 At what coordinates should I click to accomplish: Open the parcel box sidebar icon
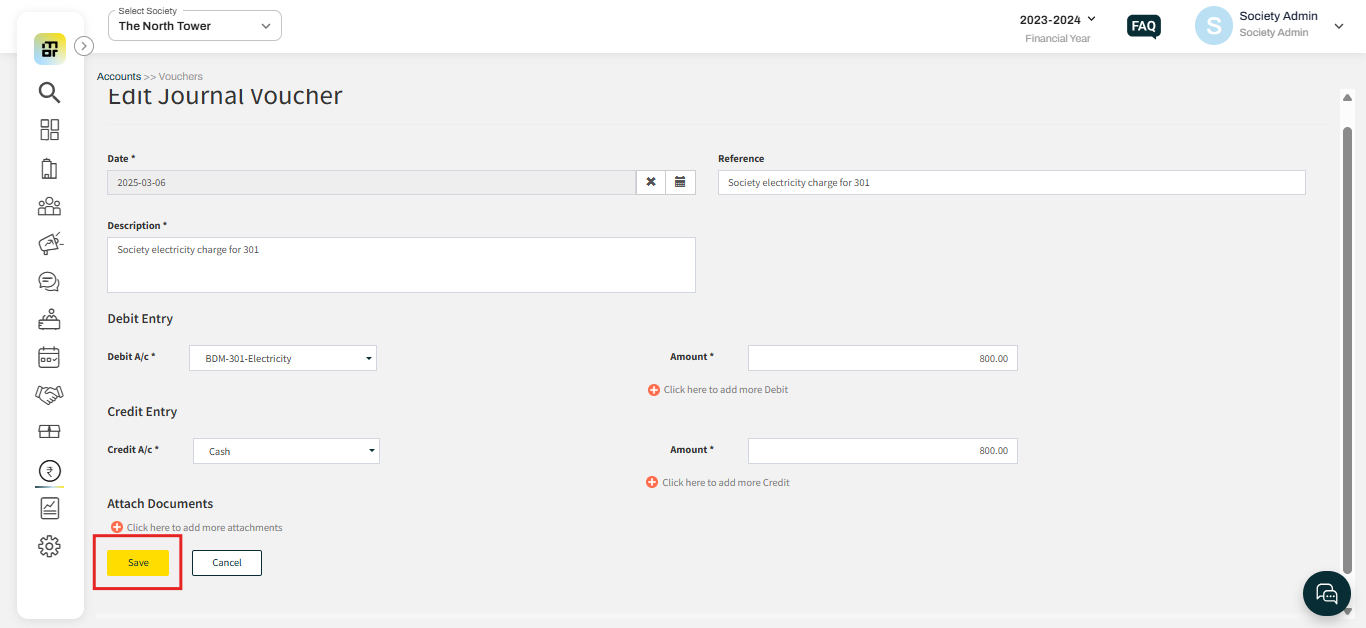tap(49, 432)
